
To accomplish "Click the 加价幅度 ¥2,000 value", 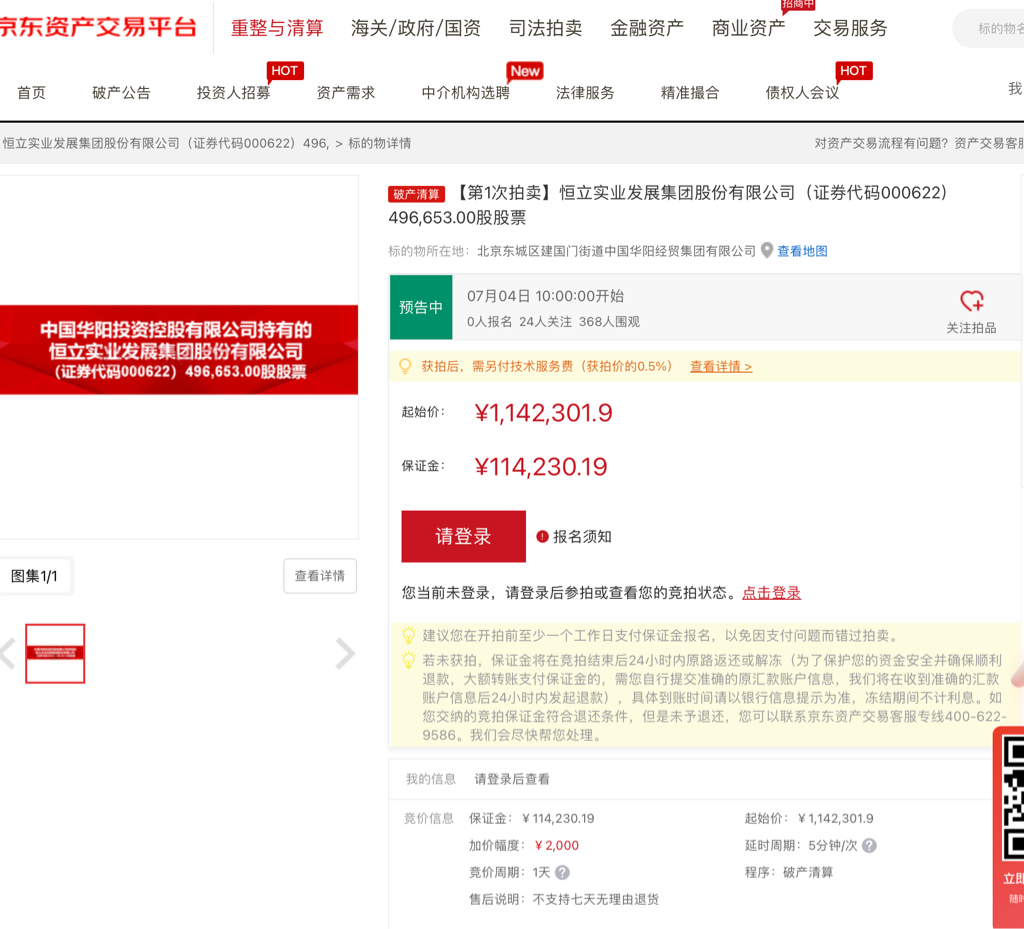I will 556,845.
